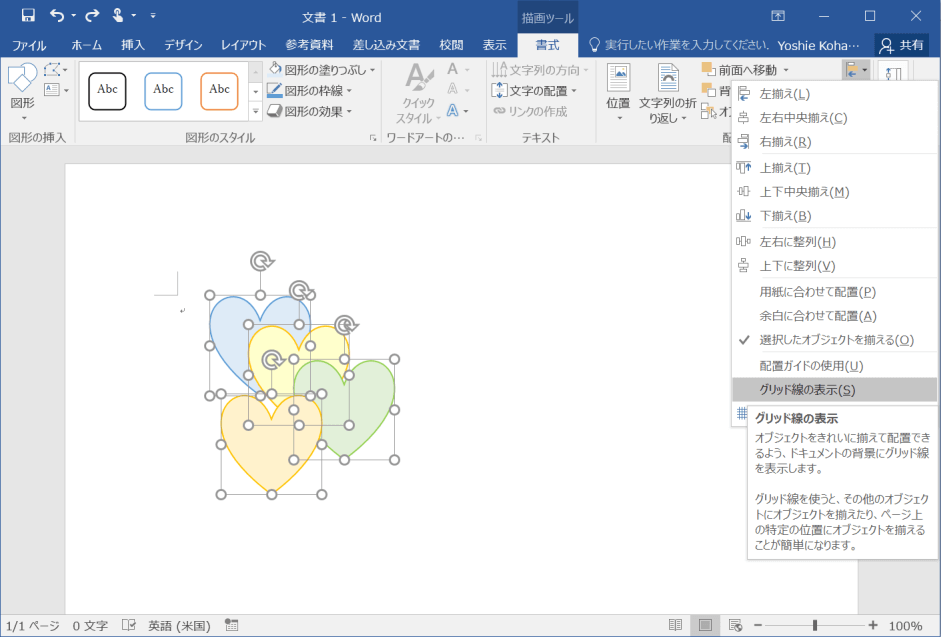Switch to 参考資料 tab

309,45
